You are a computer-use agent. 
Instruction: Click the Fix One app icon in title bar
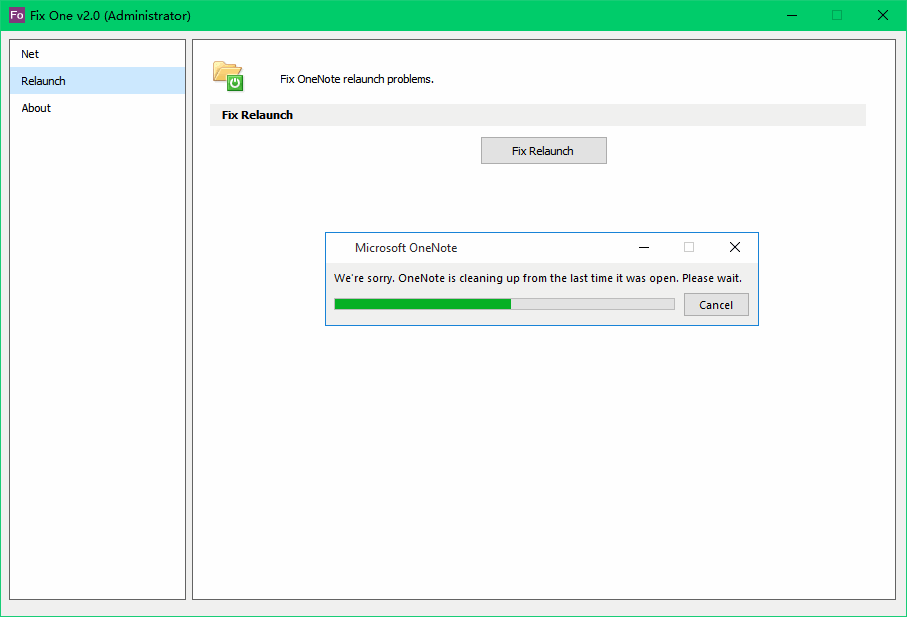point(17,15)
